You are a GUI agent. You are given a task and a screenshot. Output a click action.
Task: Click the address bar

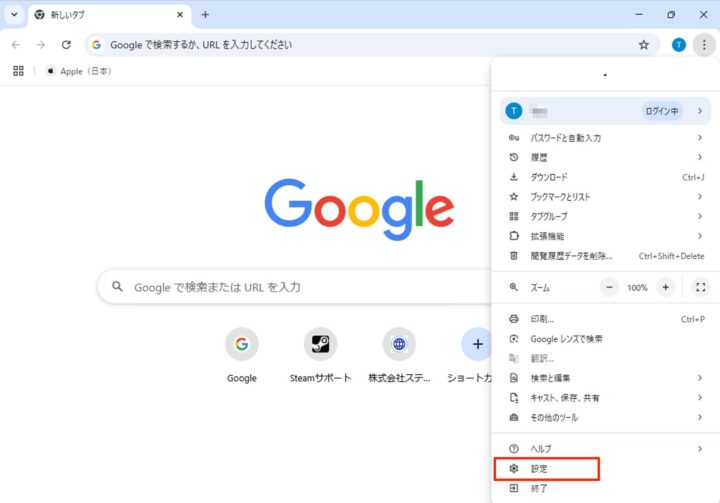tap(372, 45)
